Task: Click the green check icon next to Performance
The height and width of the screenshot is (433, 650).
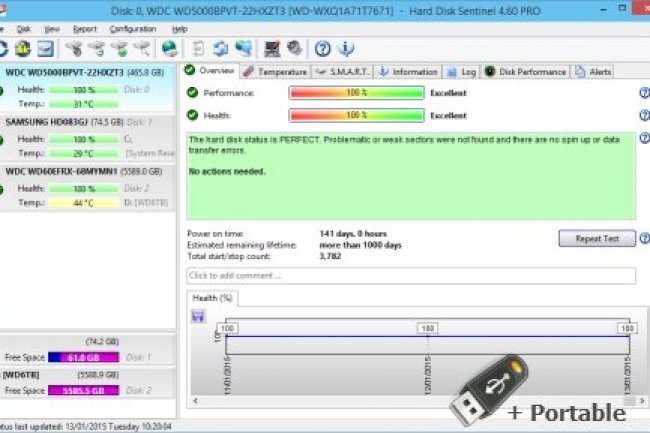Action: (192, 92)
